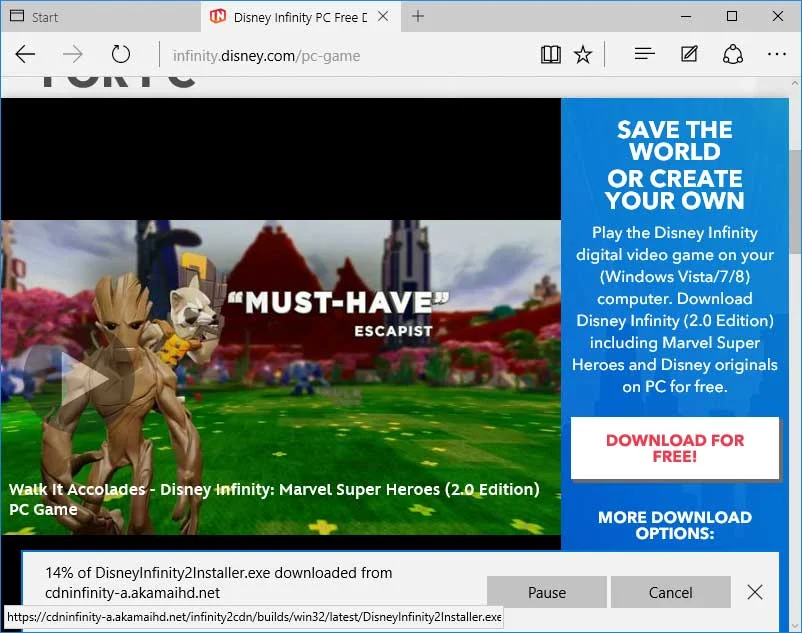
Task: Click the "MUST-HAVE" Escapist quote in video
Action: [x=338, y=313]
